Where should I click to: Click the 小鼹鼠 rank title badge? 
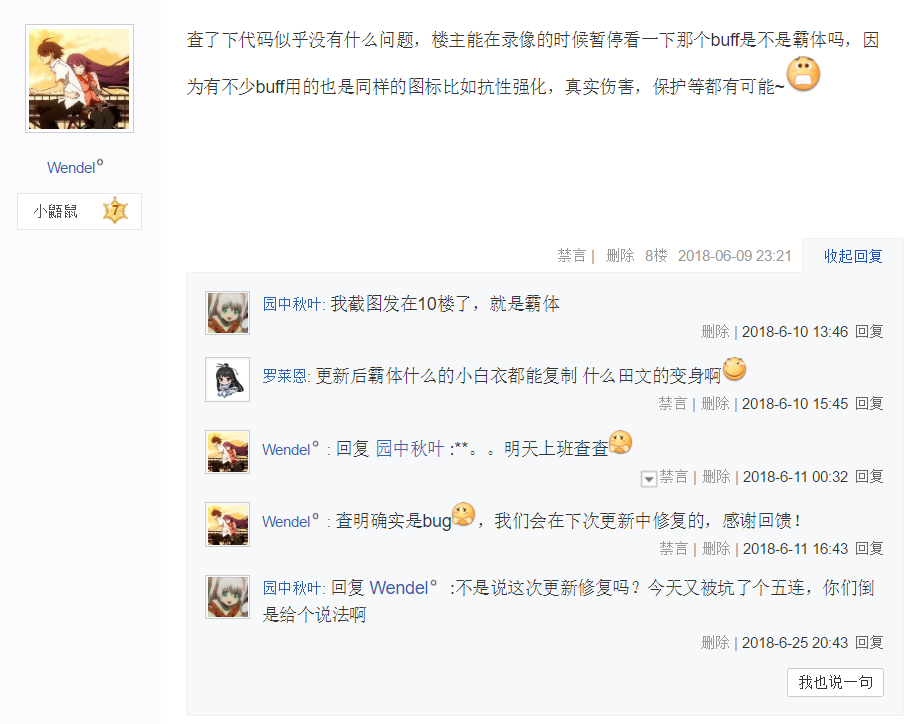point(55,211)
